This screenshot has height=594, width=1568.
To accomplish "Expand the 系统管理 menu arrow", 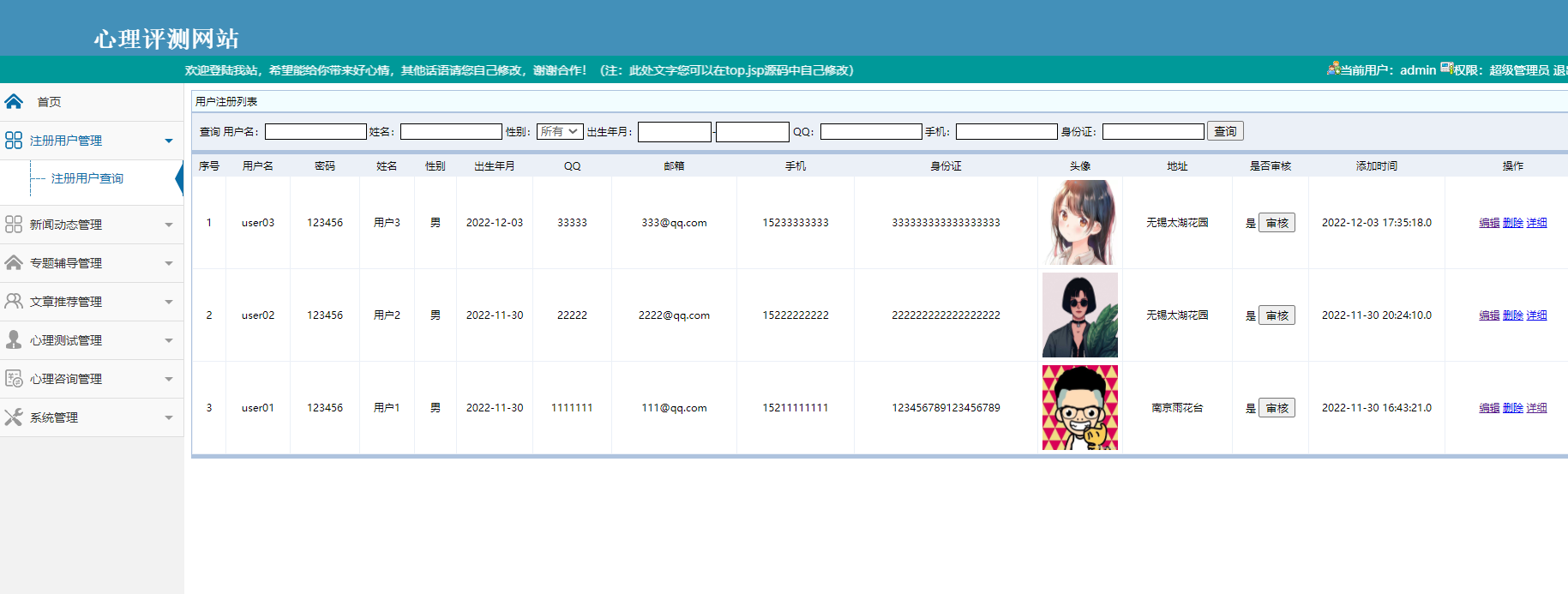I will [169, 417].
